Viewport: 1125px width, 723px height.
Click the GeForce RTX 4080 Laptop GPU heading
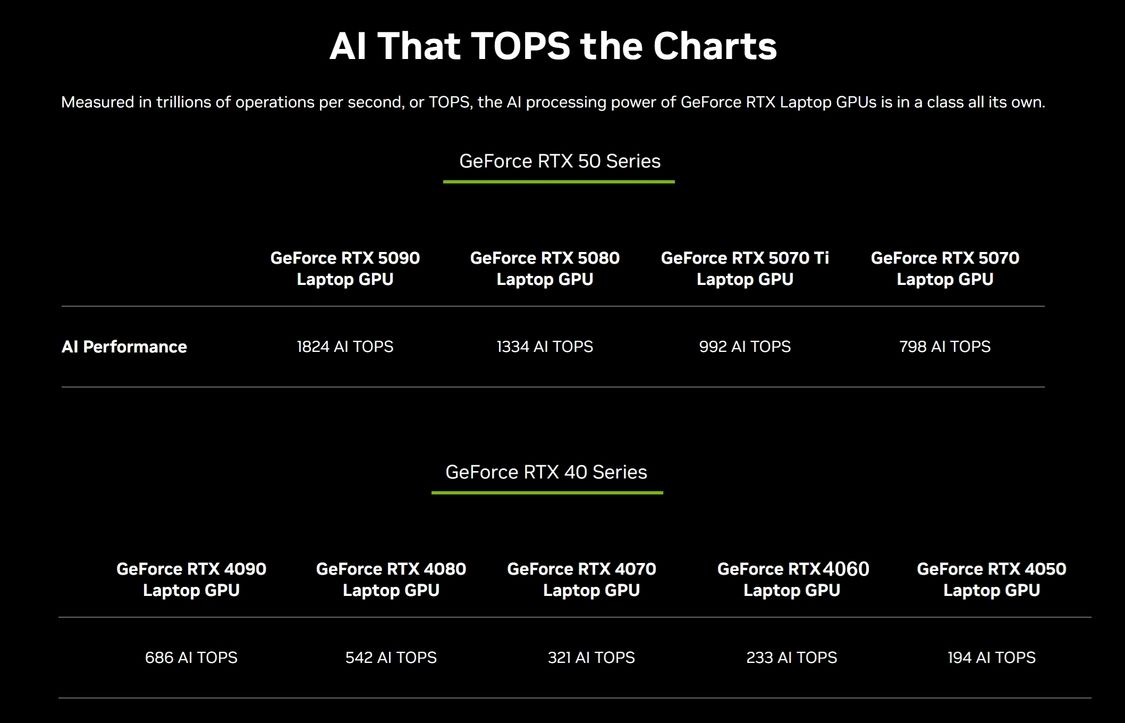click(x=391, y=580)
